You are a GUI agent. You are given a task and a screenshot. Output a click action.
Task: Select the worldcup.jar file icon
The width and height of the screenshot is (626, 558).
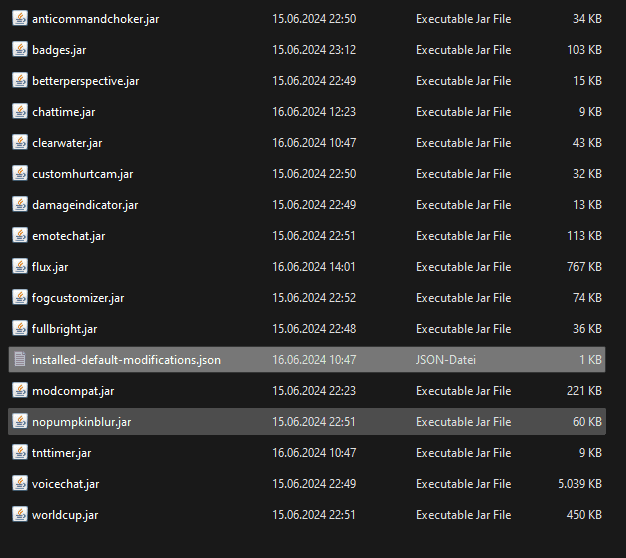click(20, 514)
